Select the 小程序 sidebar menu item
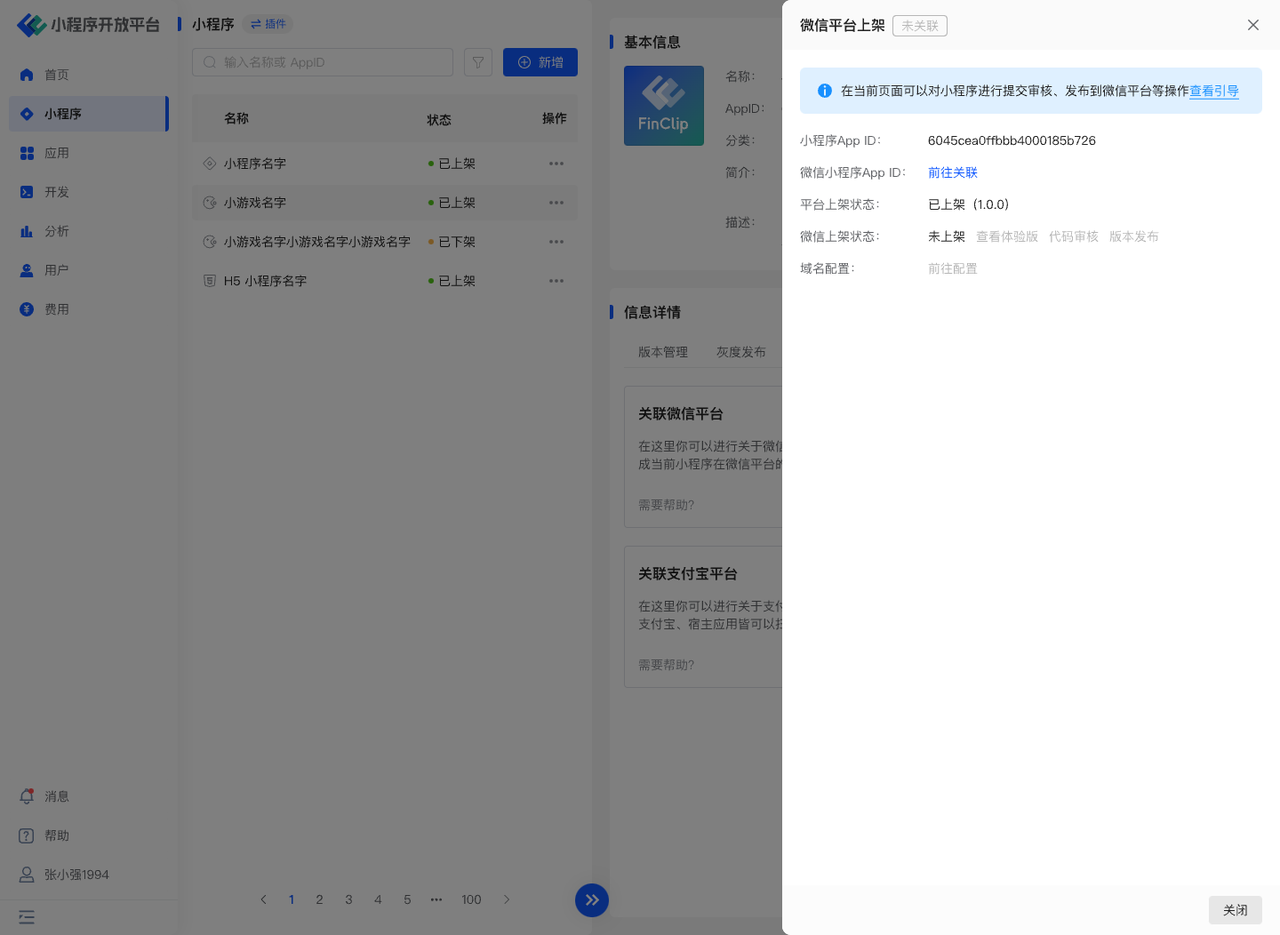The width and height of the screenshot is (1280, 935). [88, 114]
